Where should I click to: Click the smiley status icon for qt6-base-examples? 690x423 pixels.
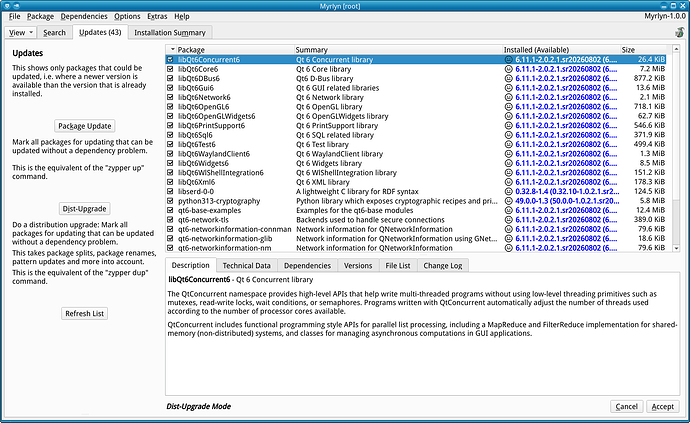[508, 210]
